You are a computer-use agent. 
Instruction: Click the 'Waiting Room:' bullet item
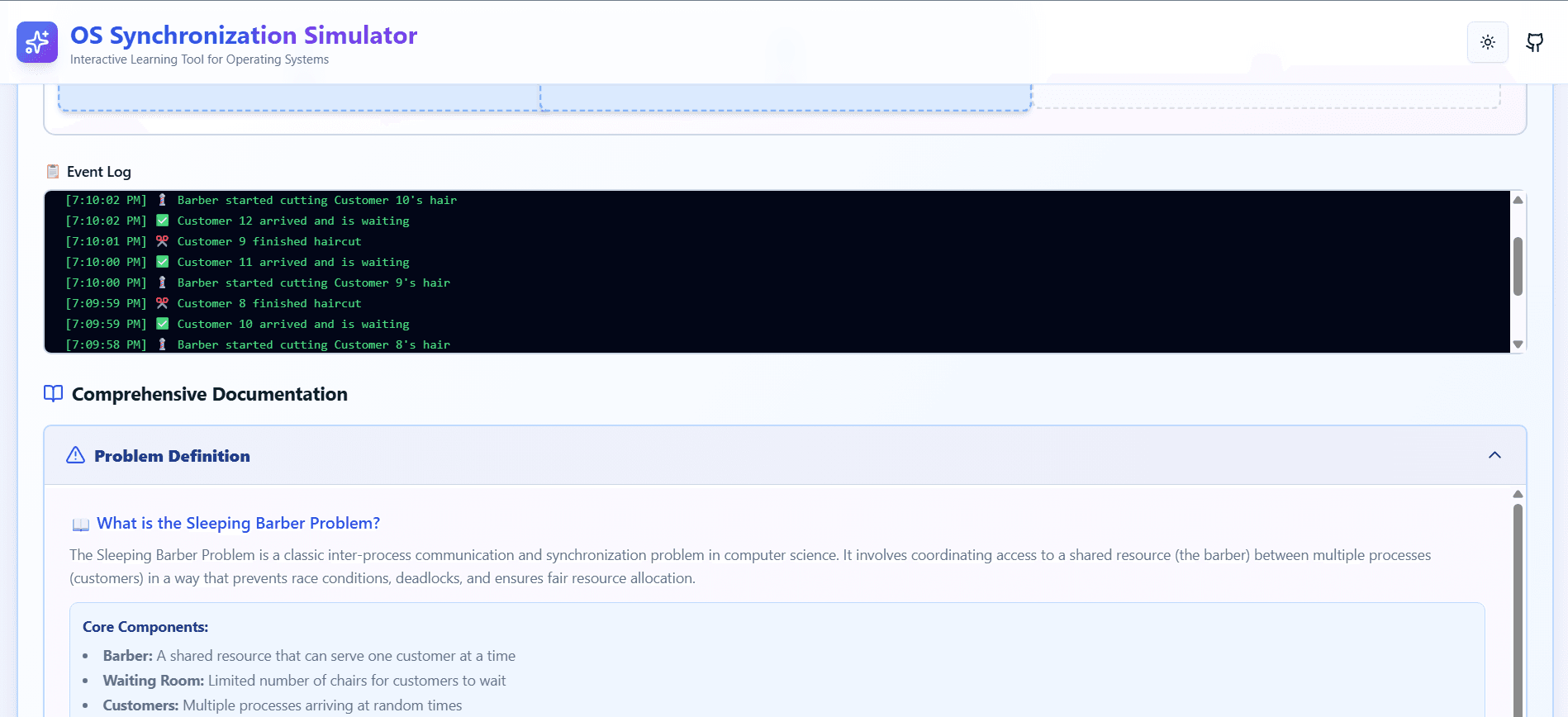click(304, 681)
